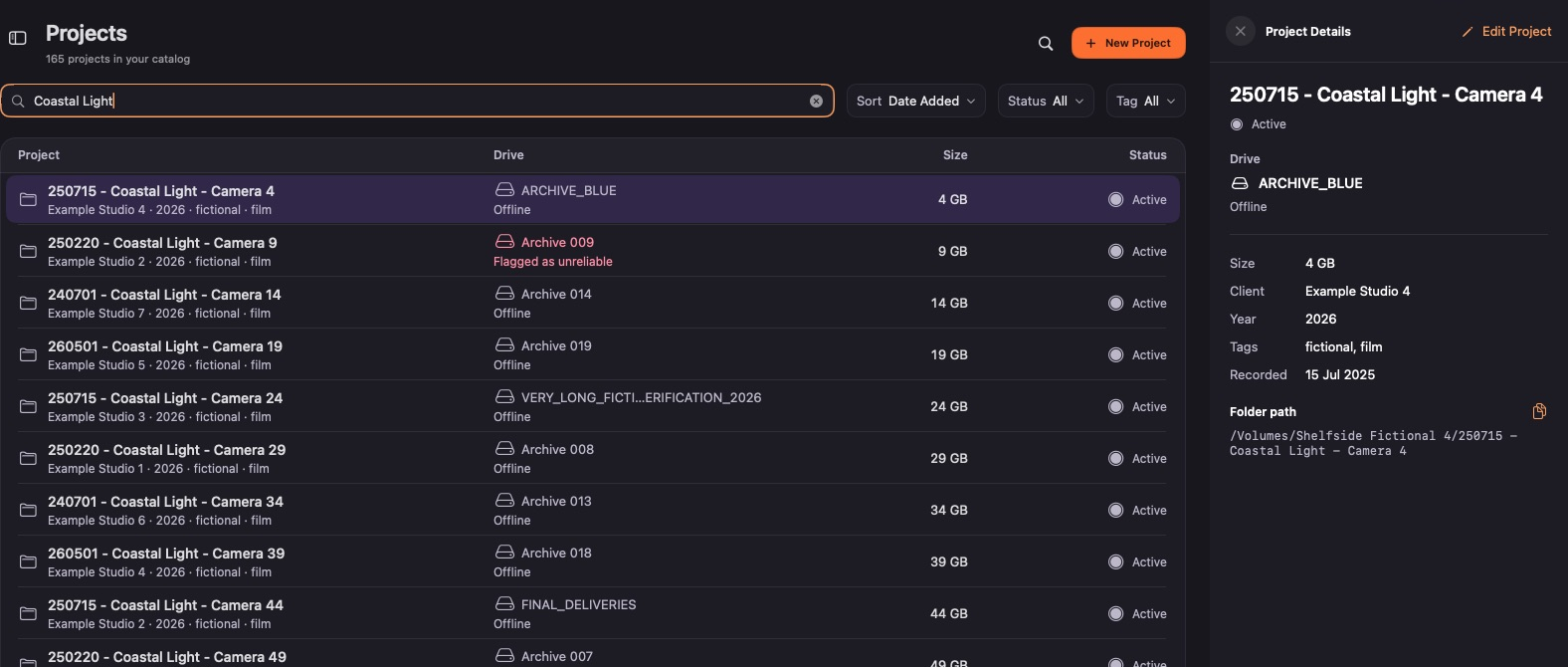Click the folder icon for Camera 9 project

coord(29,252)
